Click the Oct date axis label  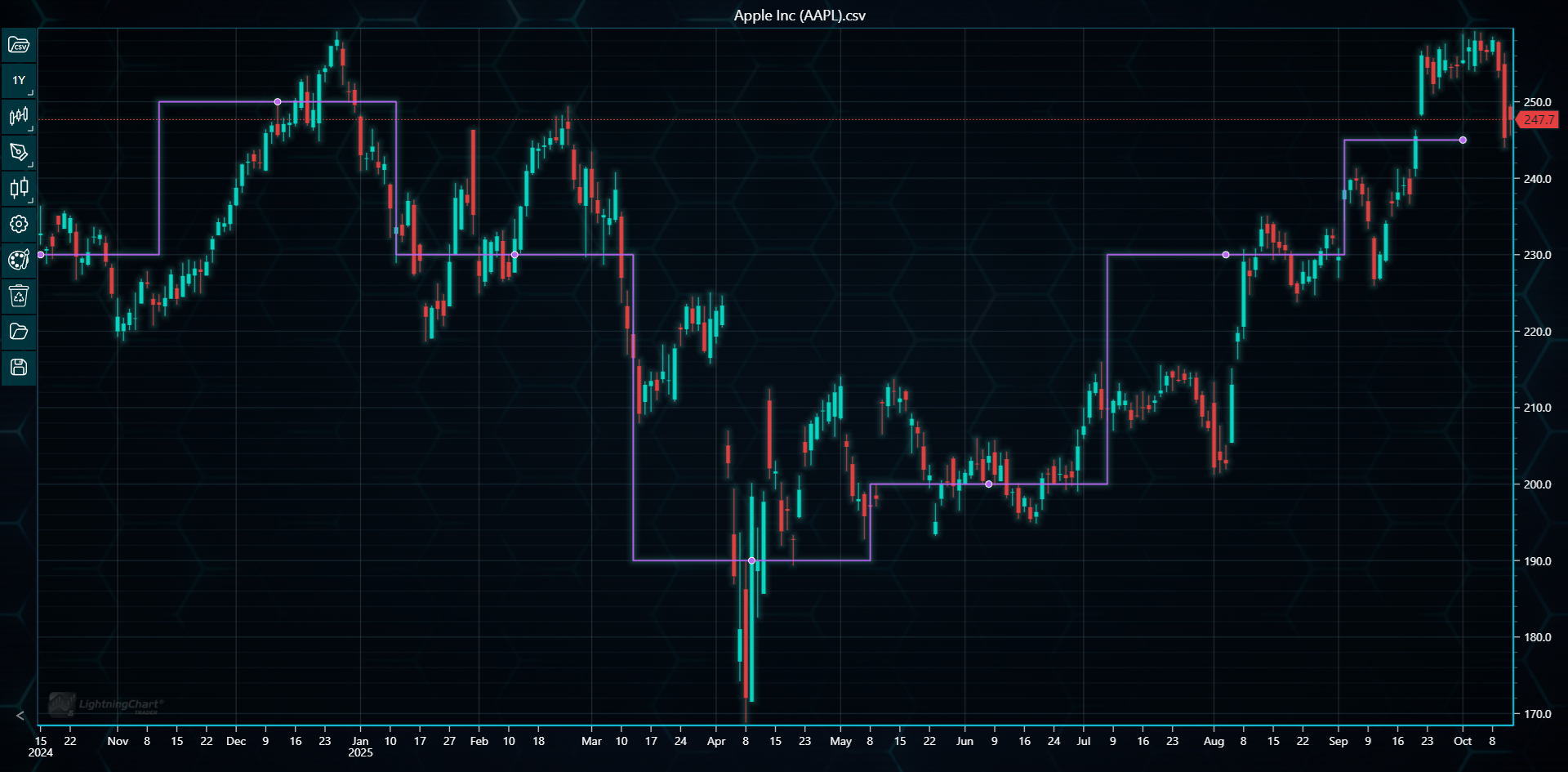1463,741
